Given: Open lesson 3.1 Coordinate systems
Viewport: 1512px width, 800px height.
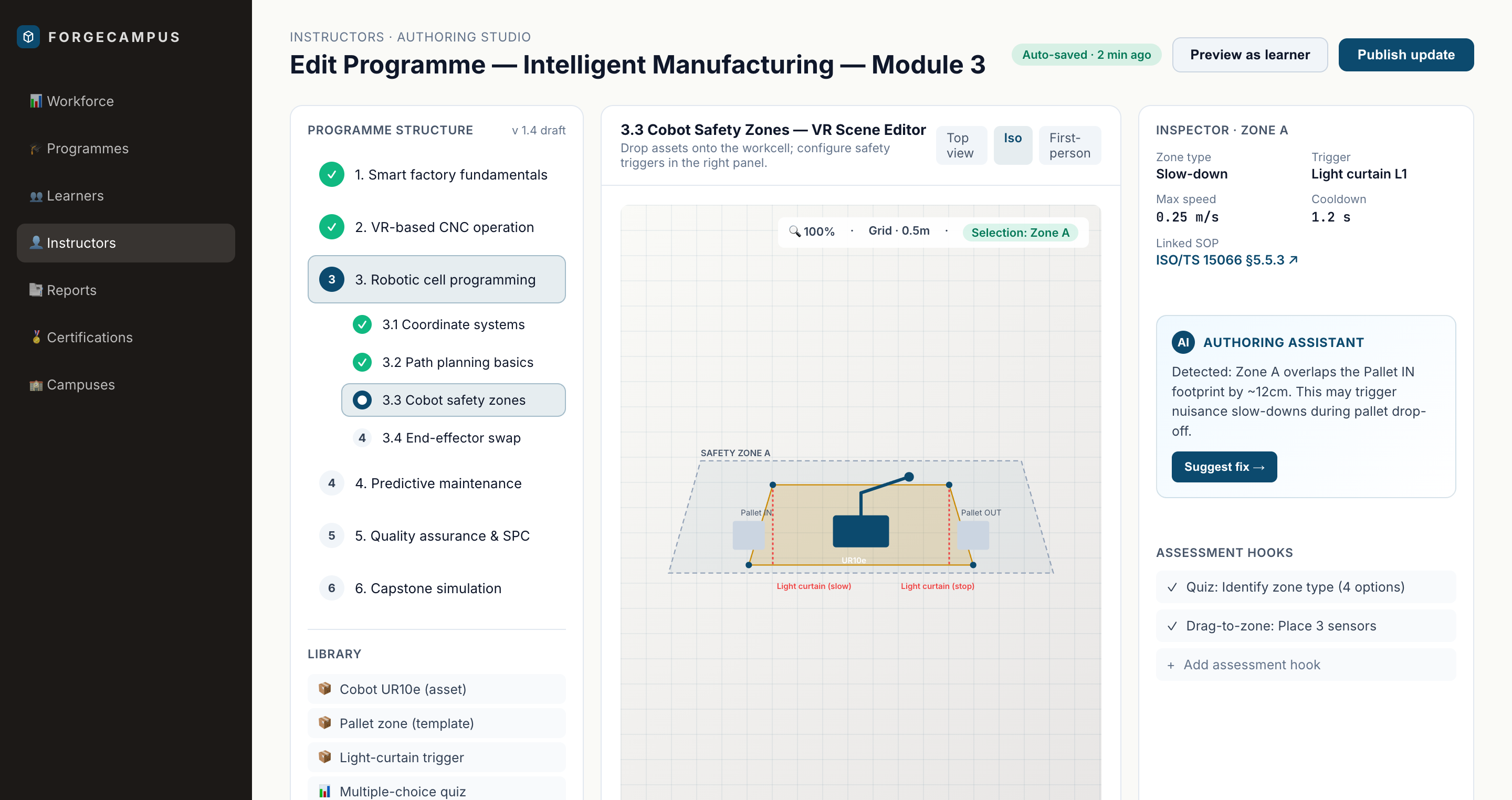Looking at the screenshot, I should coord(453,324).
